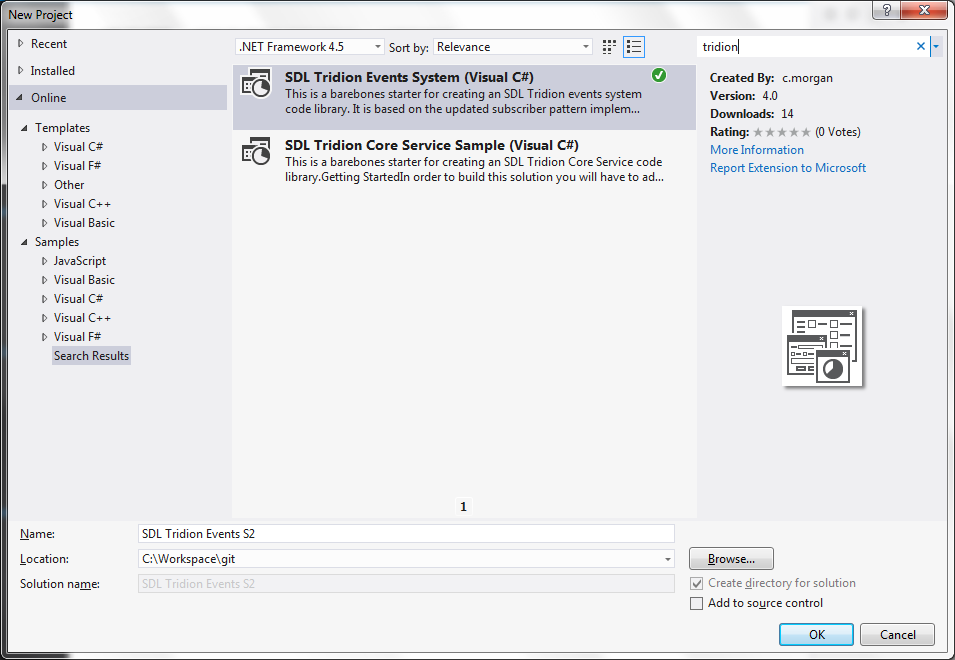Image resolution: width=955 pixels, height=660 pixels.
Task: Toggle Create directory for solution checkbox
Action: click(x=697, y=583)
